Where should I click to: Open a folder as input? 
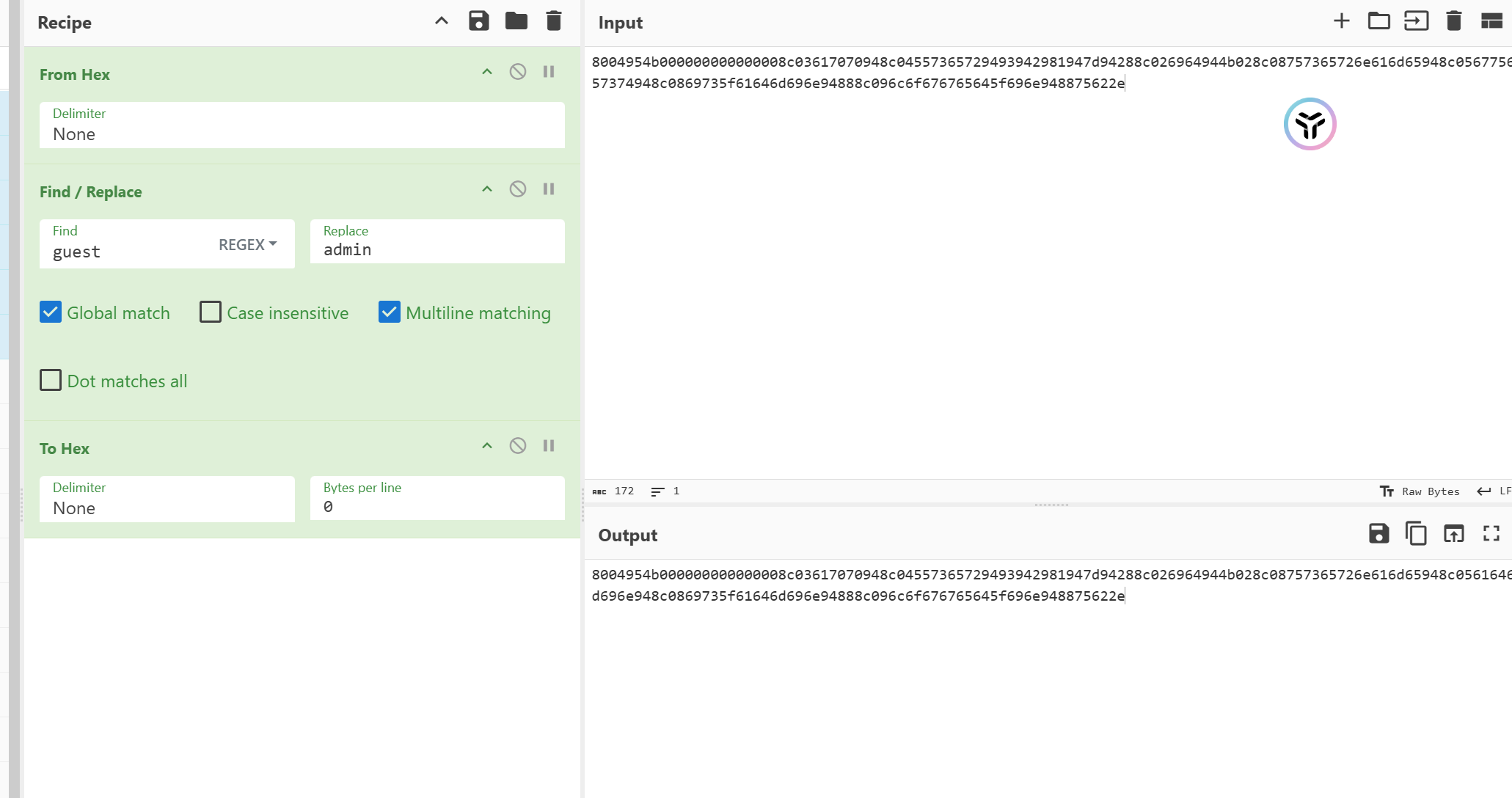1378,21
